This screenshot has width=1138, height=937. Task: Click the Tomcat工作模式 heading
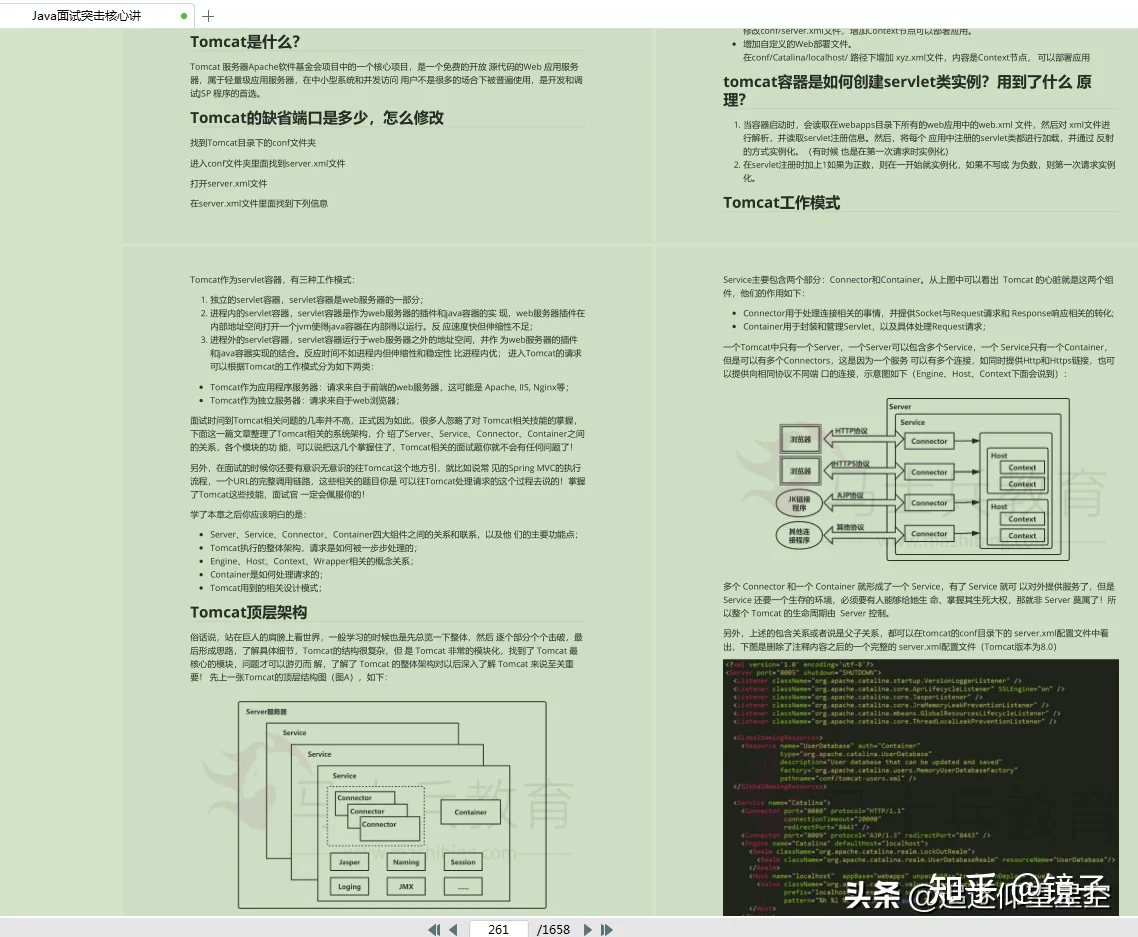tap(781, 202)
